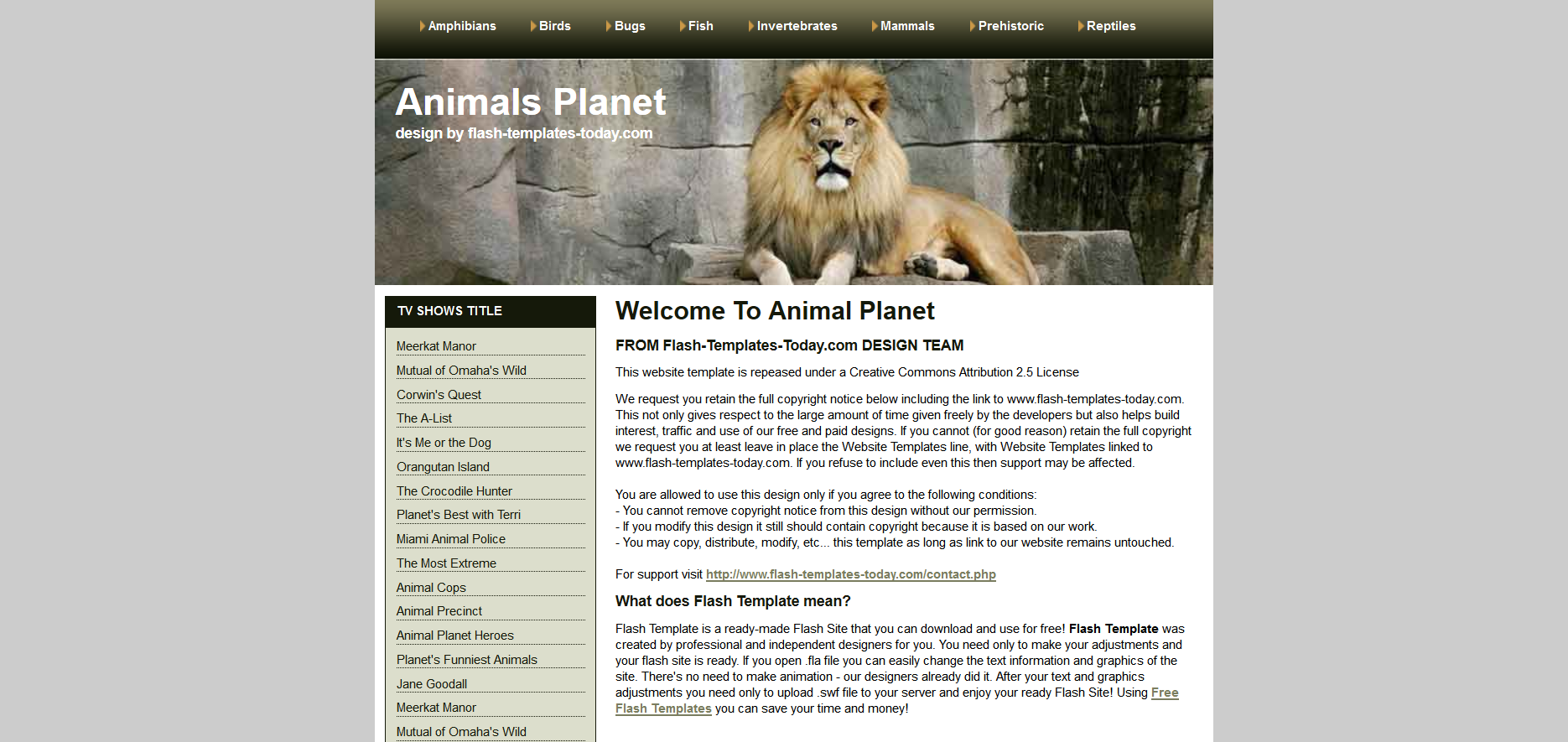Go to the Bugs category
This screenshot has width=1568, height=742.
point(629,26)
